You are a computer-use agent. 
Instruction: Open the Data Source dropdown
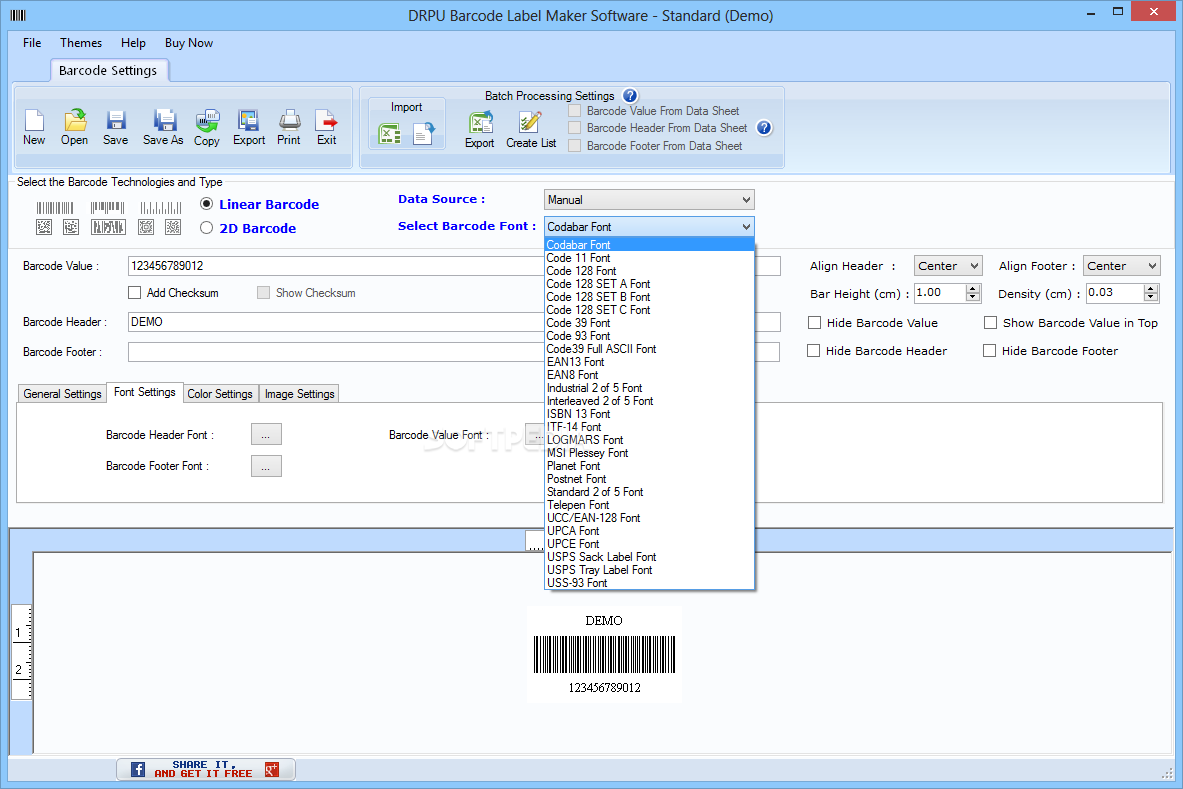(649, 200)
